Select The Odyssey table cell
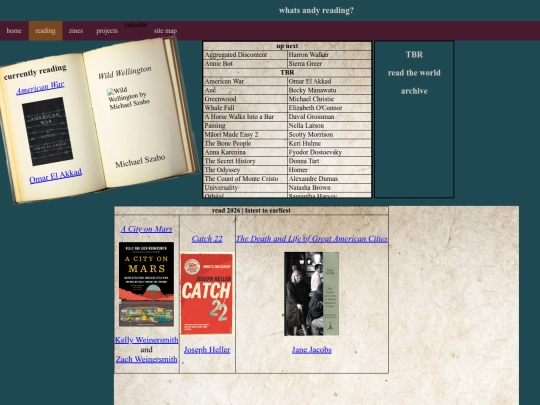The width and height of the screenshot is (540, 405). 245,170
